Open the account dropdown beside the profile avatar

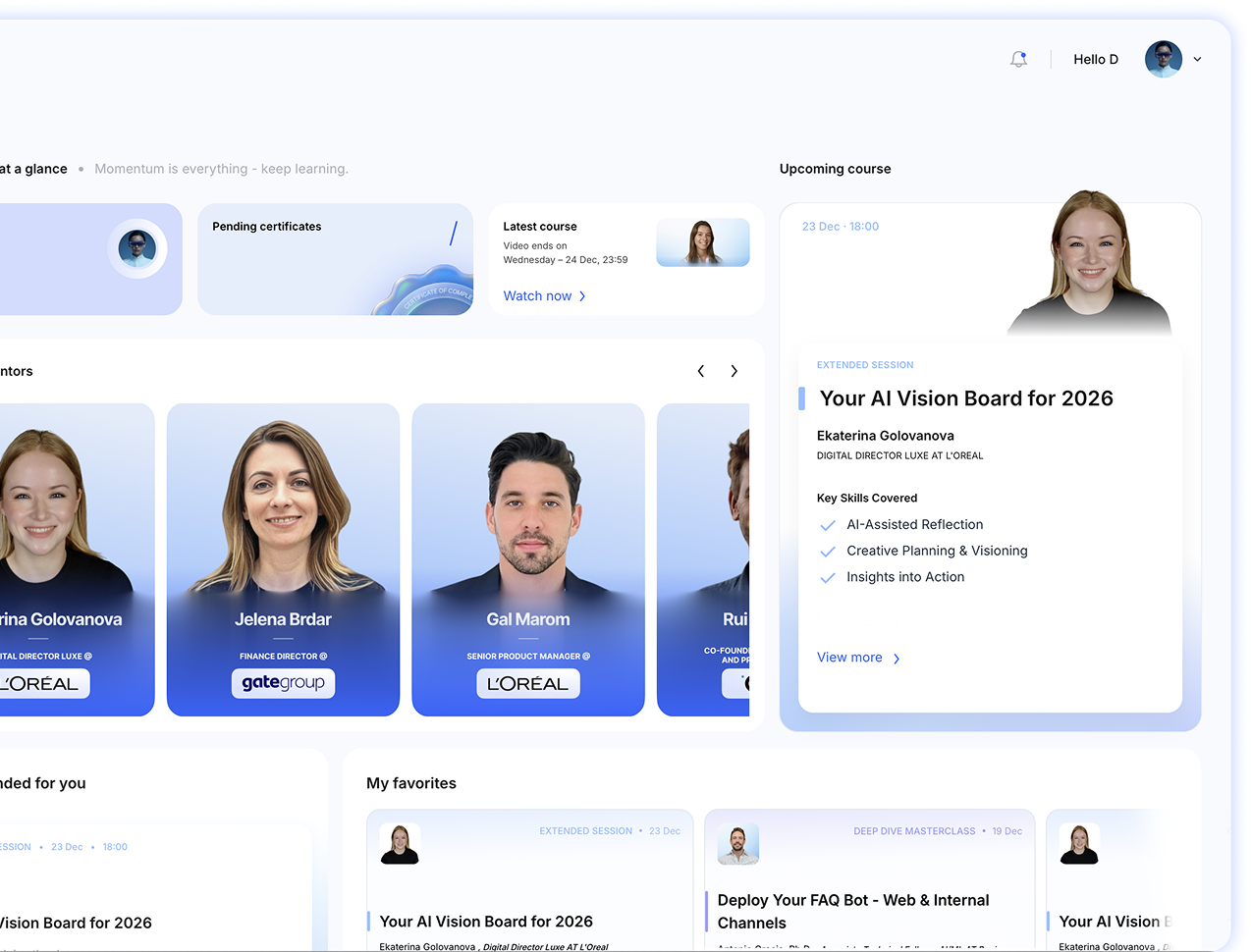(1198, 59)
